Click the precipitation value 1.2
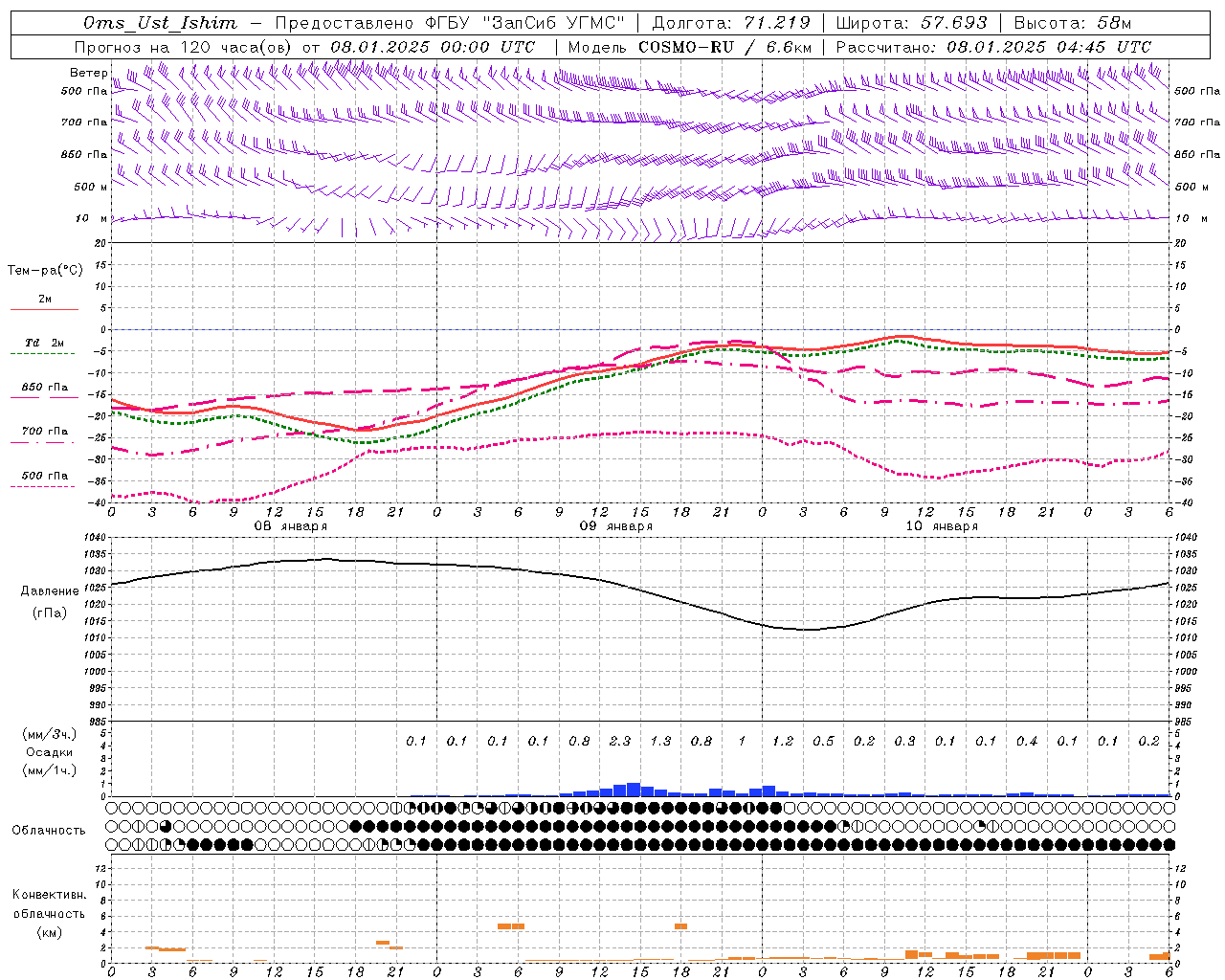 click(783, 741)
